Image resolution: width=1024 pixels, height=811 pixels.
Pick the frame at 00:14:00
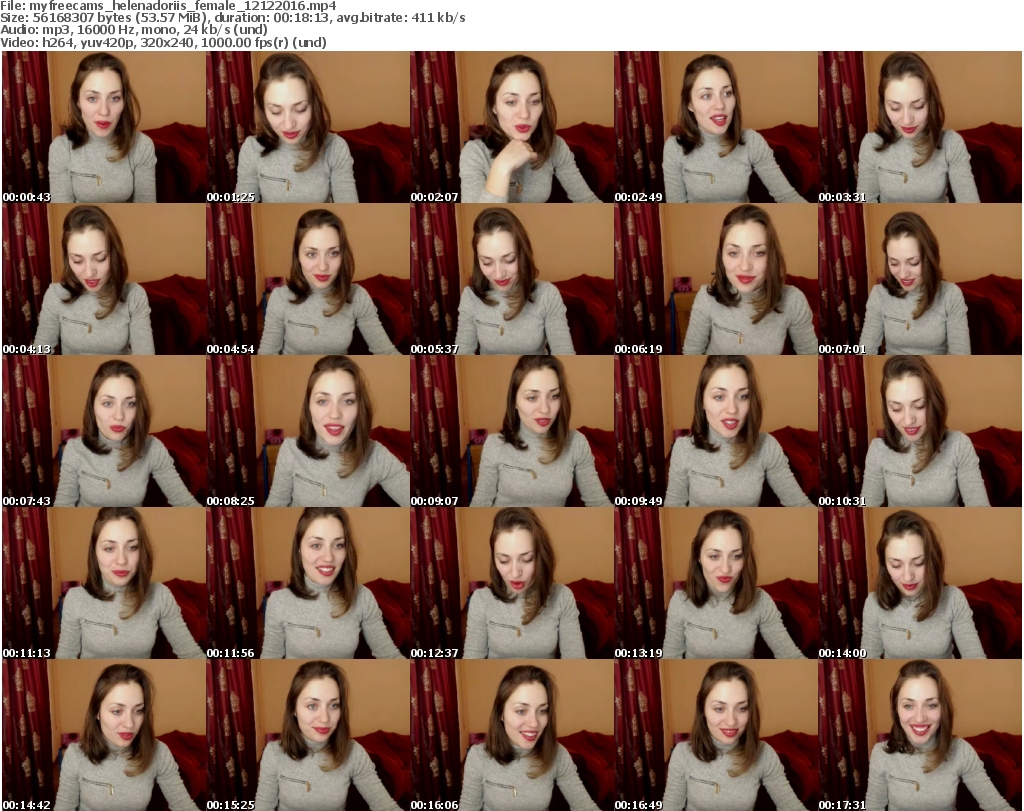point(920,583)
